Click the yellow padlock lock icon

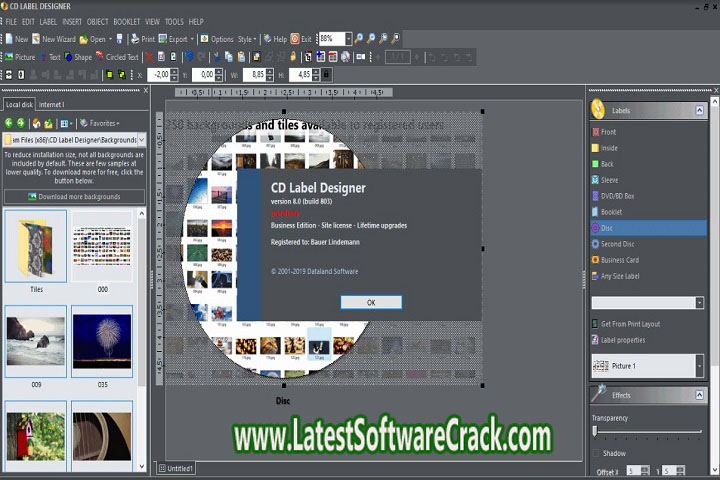293,57
